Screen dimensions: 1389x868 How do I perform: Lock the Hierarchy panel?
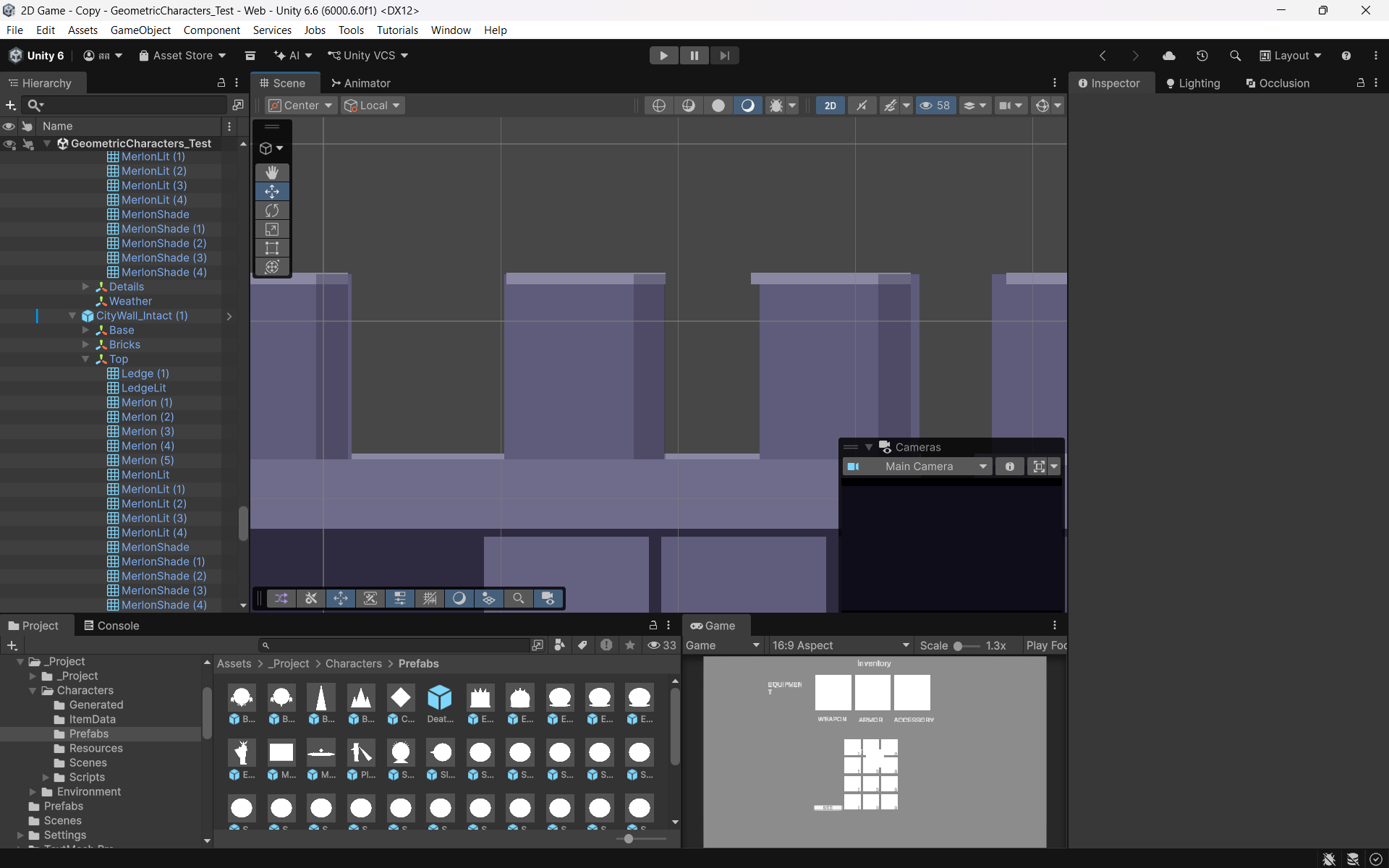[221, 83]
